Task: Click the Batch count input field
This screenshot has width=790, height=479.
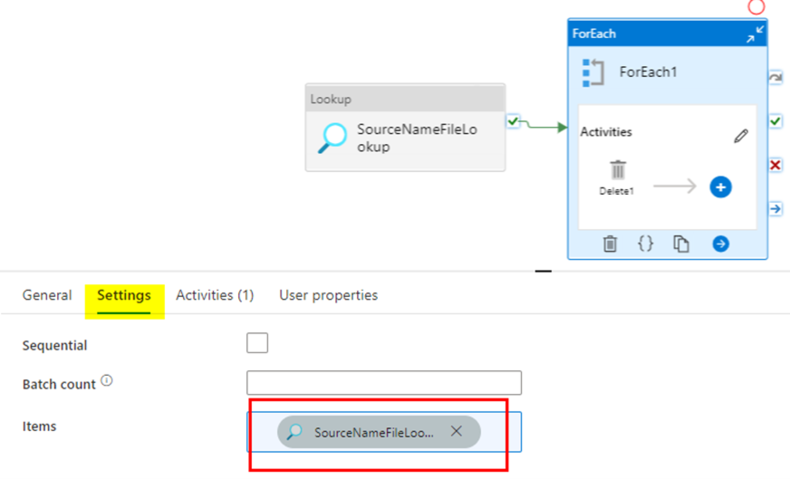Action: tap(384, 383)
